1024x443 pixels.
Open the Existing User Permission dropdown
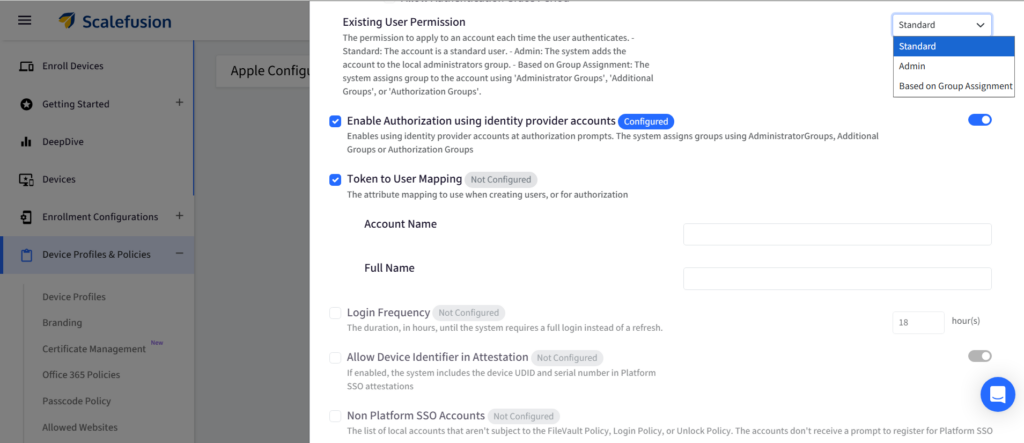point(941,25)
